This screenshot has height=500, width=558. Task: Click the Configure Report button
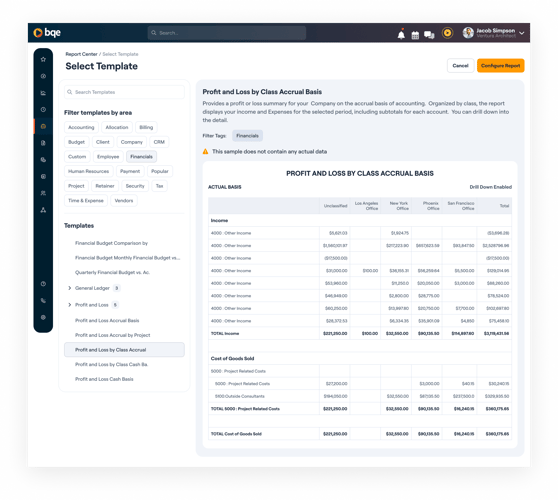[500, 65]
